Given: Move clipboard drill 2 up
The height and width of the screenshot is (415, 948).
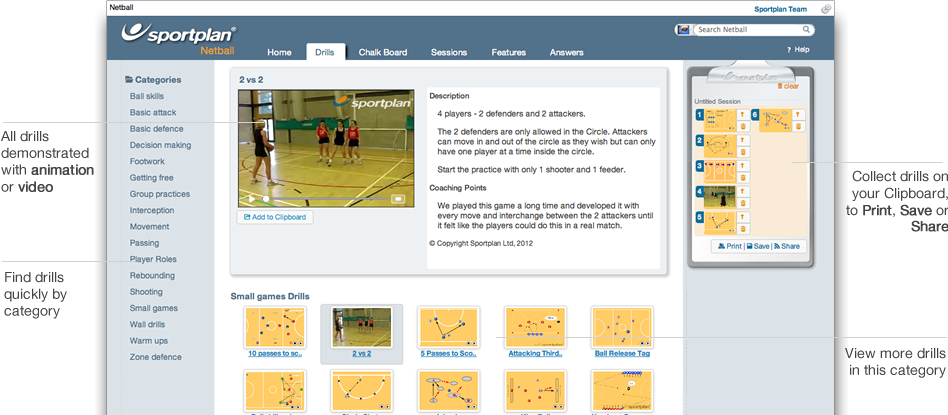Looking at the screenshot, I should (x=742, y=140).
